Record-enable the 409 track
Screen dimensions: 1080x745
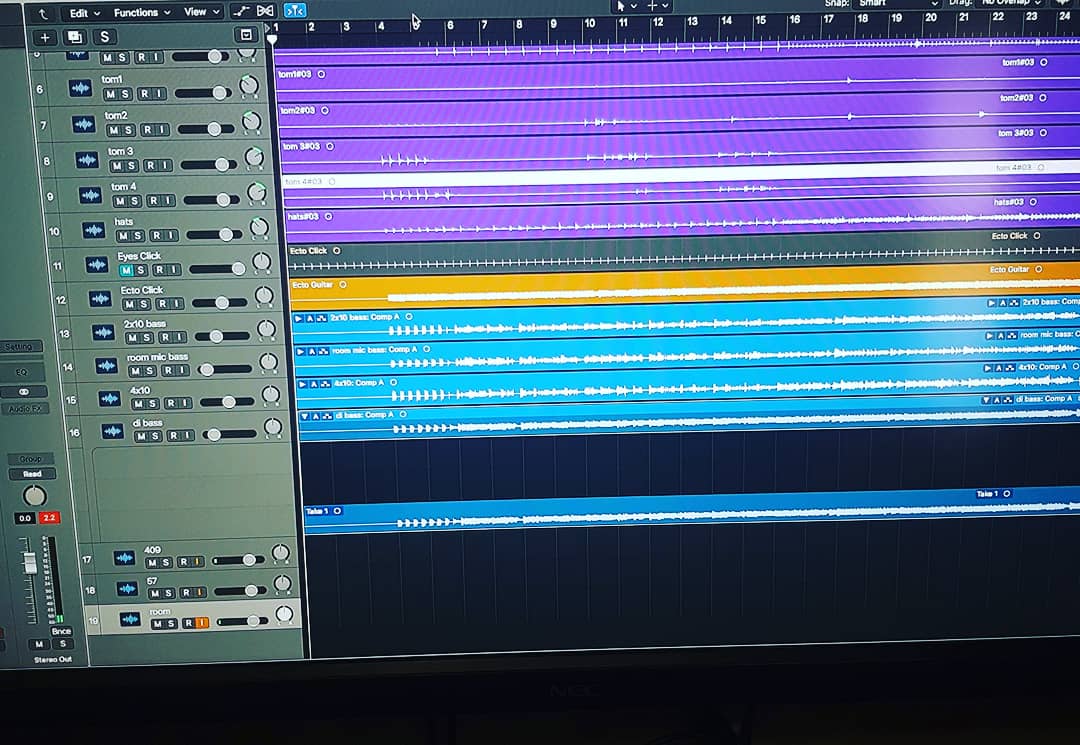tap(183, 562)
